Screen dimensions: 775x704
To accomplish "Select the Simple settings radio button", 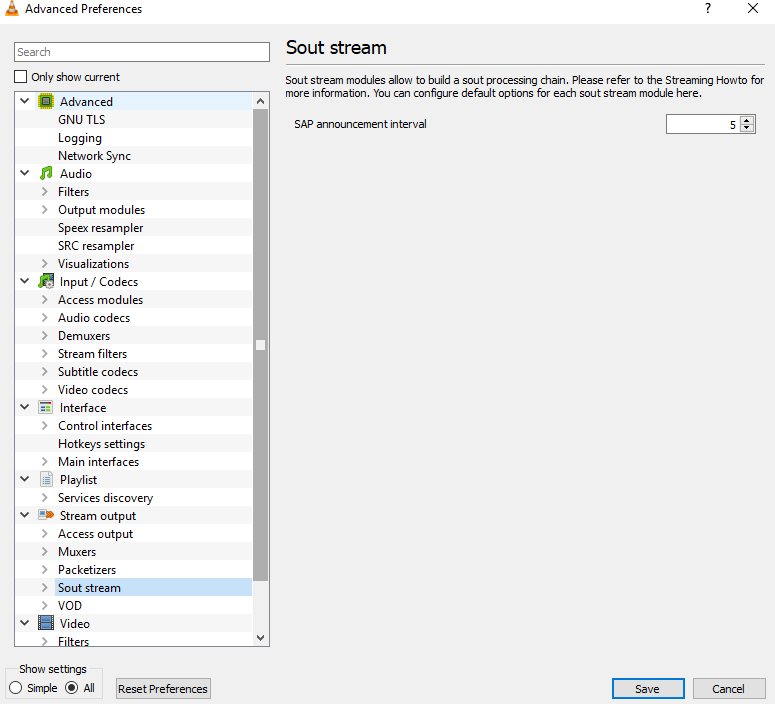I will point(15,688).
